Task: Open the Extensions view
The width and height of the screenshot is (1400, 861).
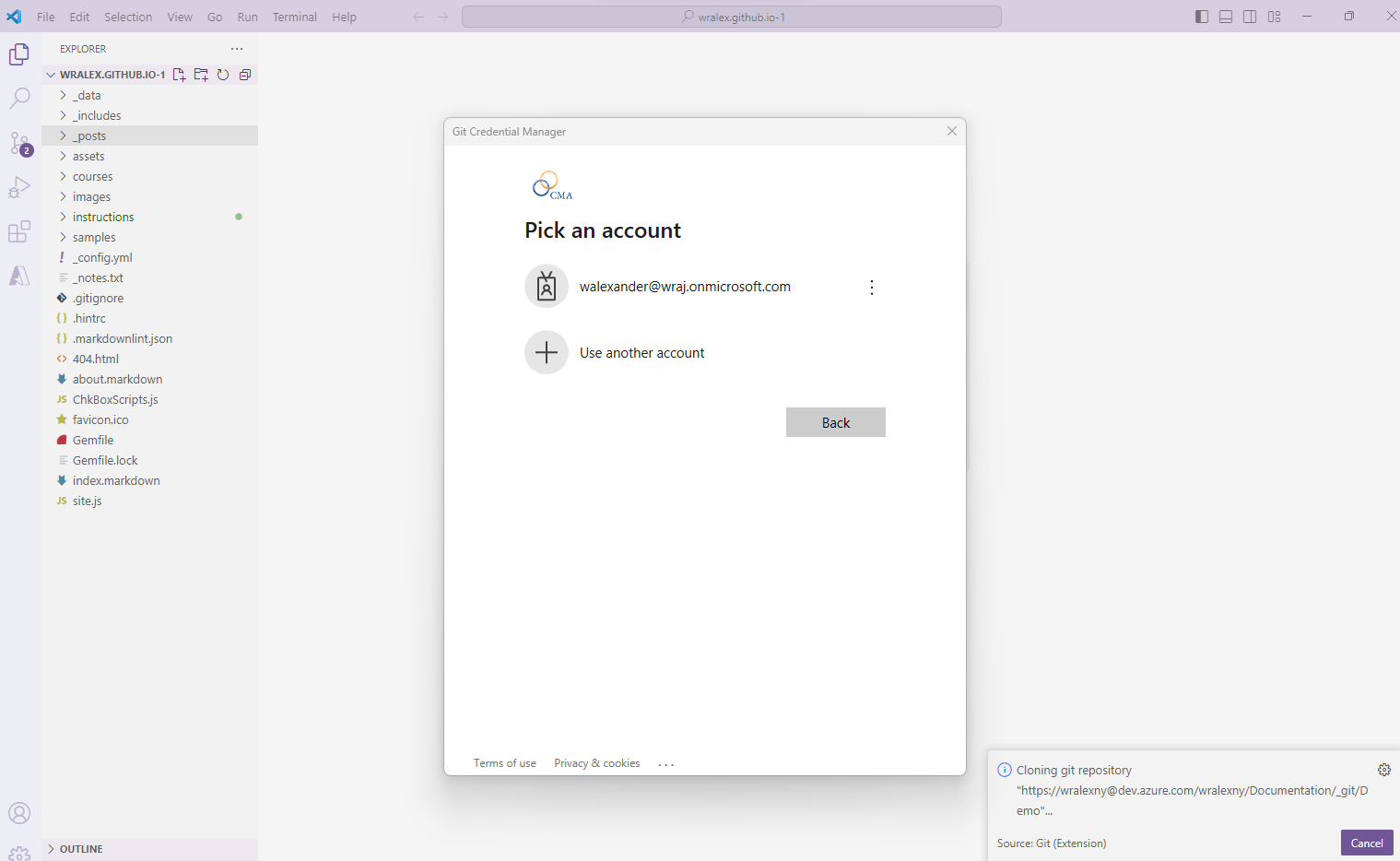Action: click(x=19, y=231)
